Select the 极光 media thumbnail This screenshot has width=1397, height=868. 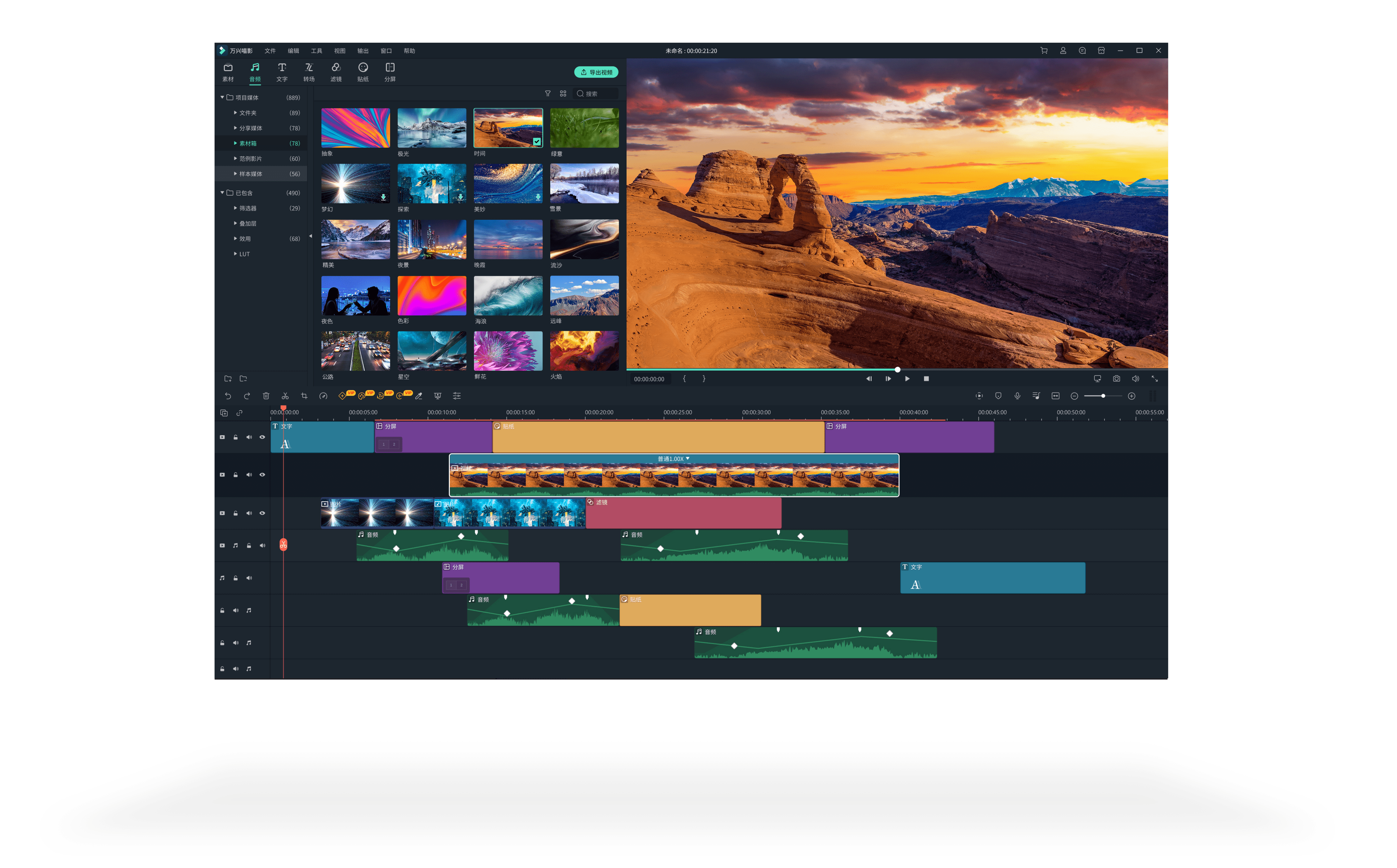431,127
